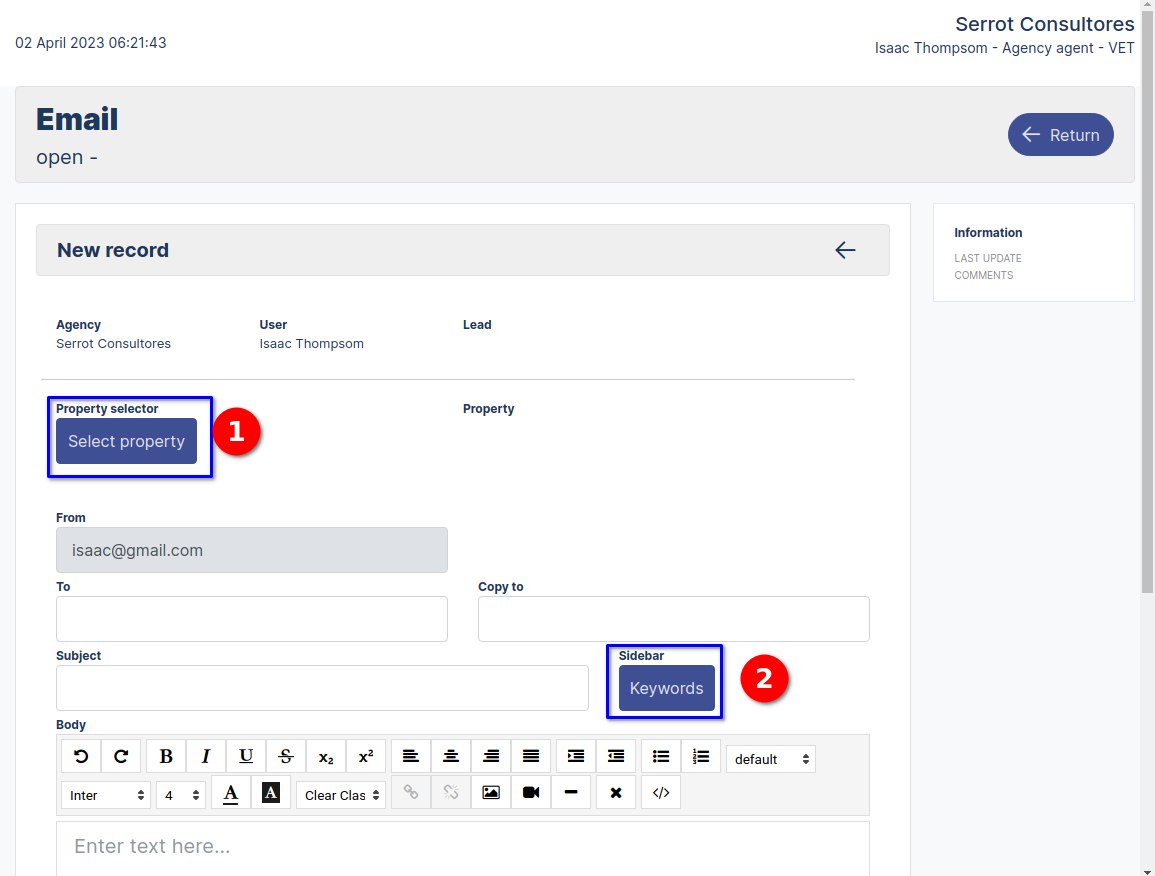1155x876 pixels.
Task: Toggle the unordered bullet list
Action: [x=661, y=756]
